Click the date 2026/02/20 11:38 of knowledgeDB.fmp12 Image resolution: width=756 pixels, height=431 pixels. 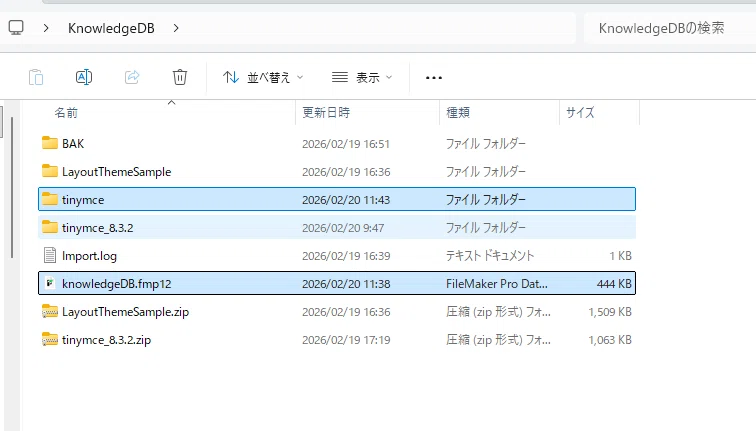point(346,284)
